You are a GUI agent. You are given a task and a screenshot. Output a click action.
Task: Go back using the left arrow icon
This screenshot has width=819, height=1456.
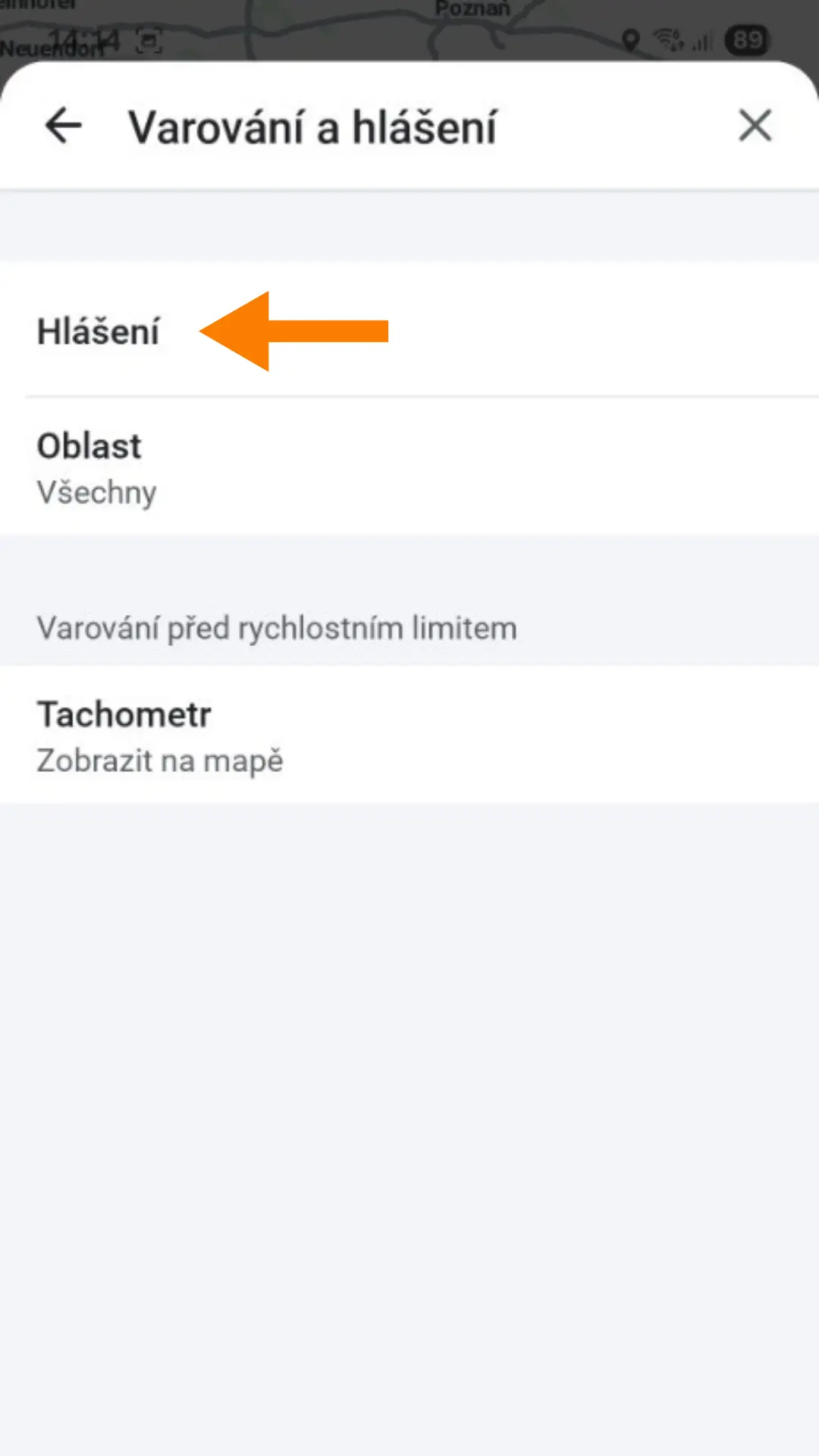point(64,125)
